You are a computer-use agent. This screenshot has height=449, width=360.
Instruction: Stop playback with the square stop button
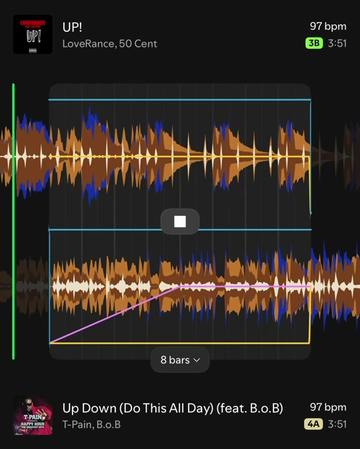click(180, 221)
